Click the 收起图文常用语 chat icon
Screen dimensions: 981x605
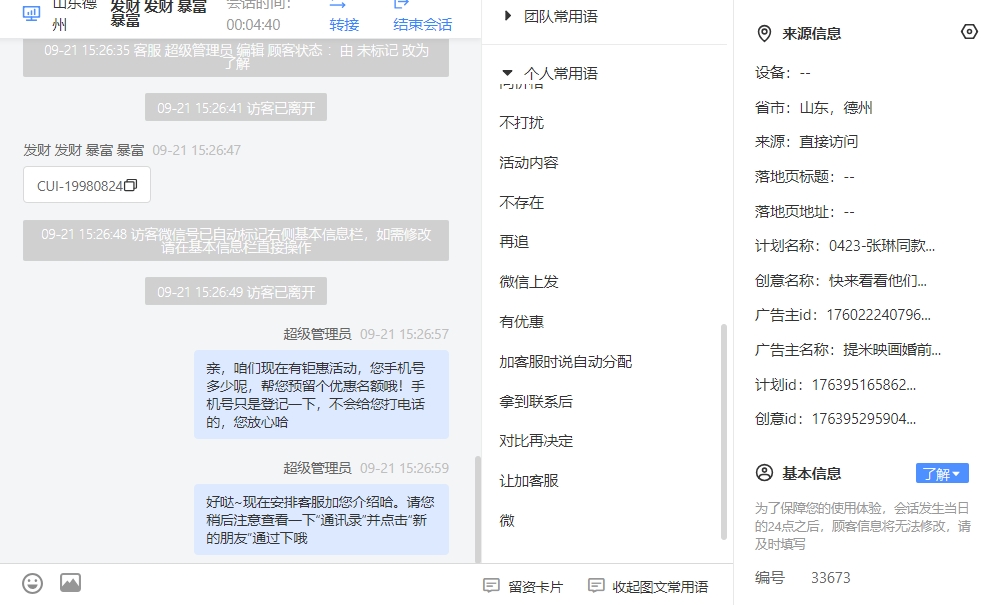(596, 586)
